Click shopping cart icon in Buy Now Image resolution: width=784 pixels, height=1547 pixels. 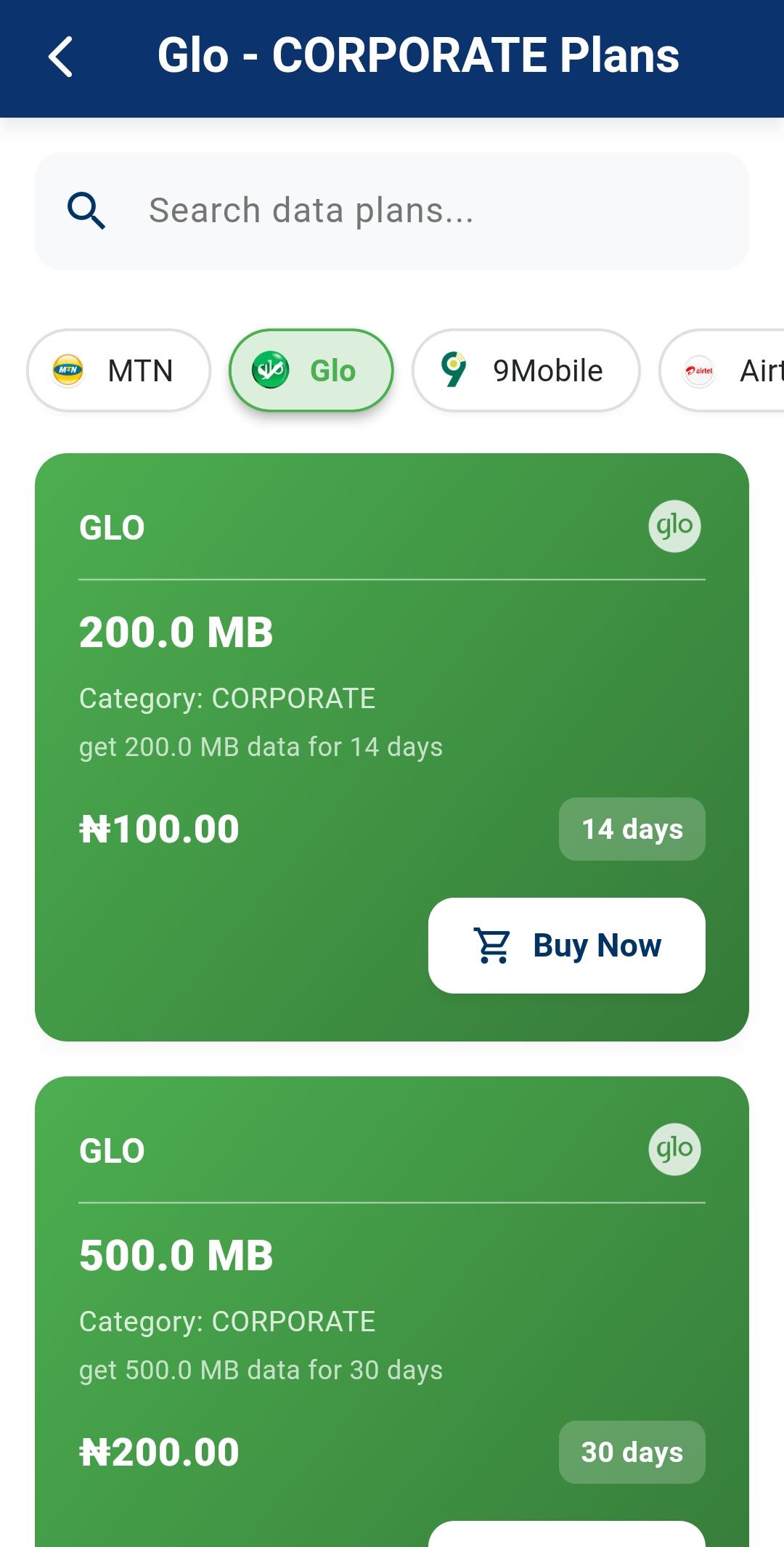(492, 946)
